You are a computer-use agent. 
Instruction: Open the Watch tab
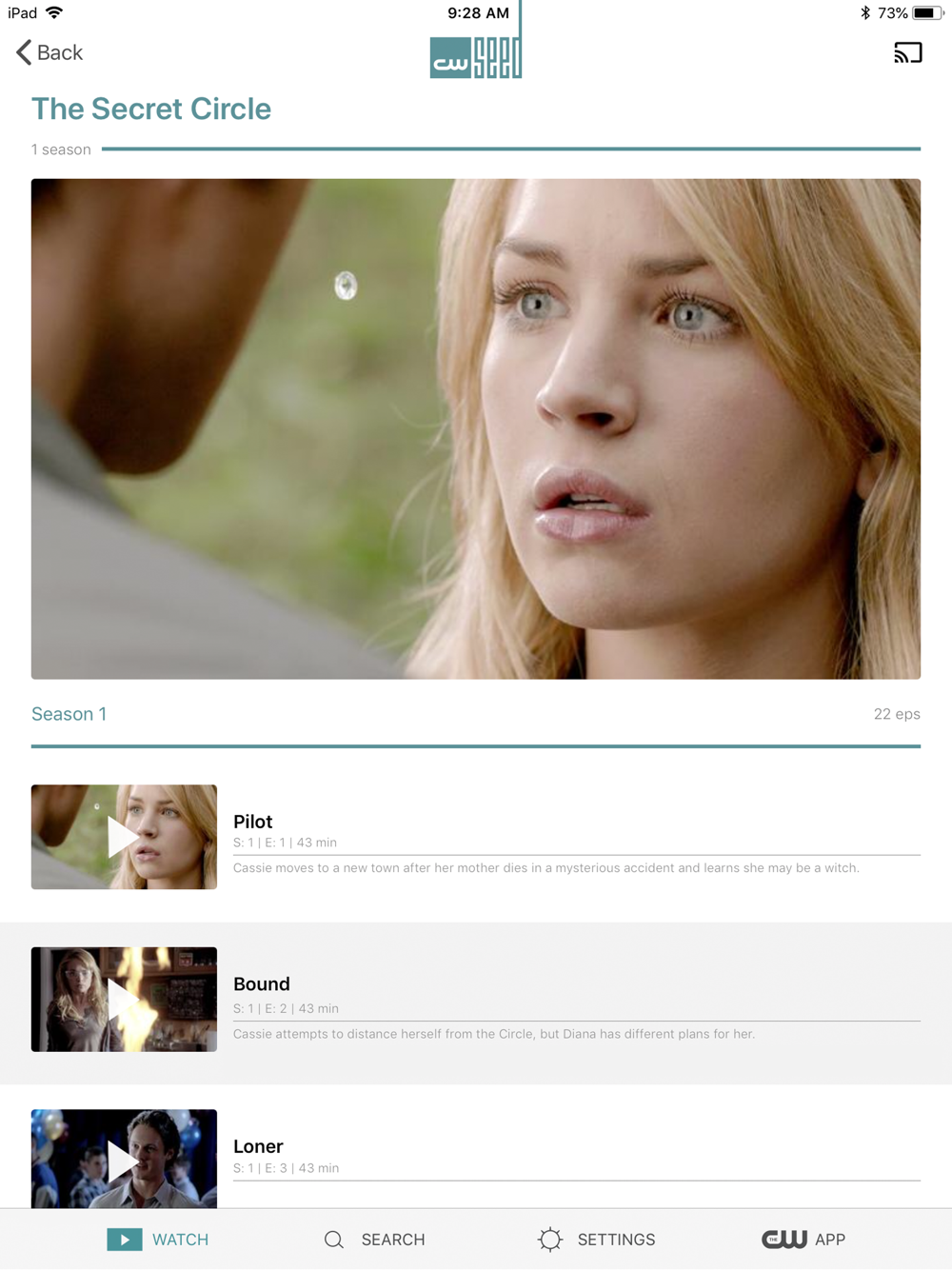(158, 1240)
